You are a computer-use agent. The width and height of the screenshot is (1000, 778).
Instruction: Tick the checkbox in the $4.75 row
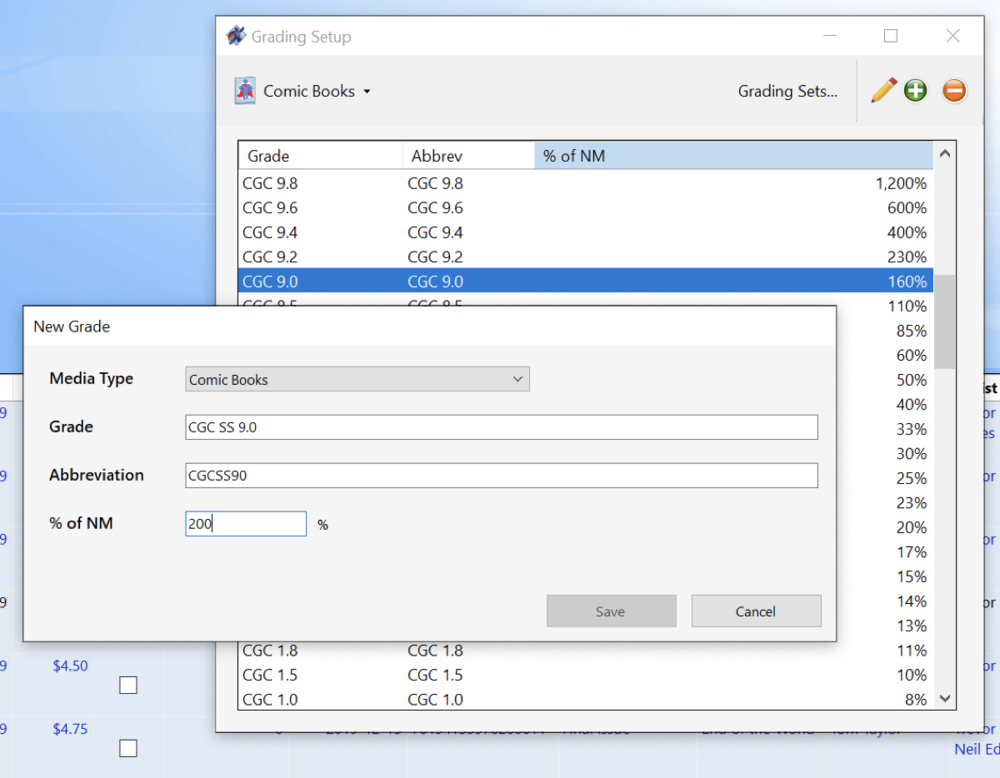coord(128,748)
